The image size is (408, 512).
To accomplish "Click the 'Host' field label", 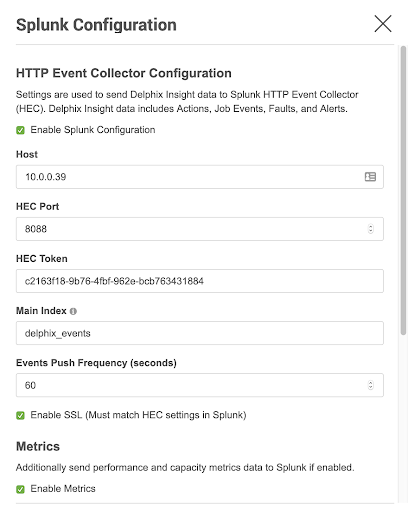I will (x=27, y=154).
